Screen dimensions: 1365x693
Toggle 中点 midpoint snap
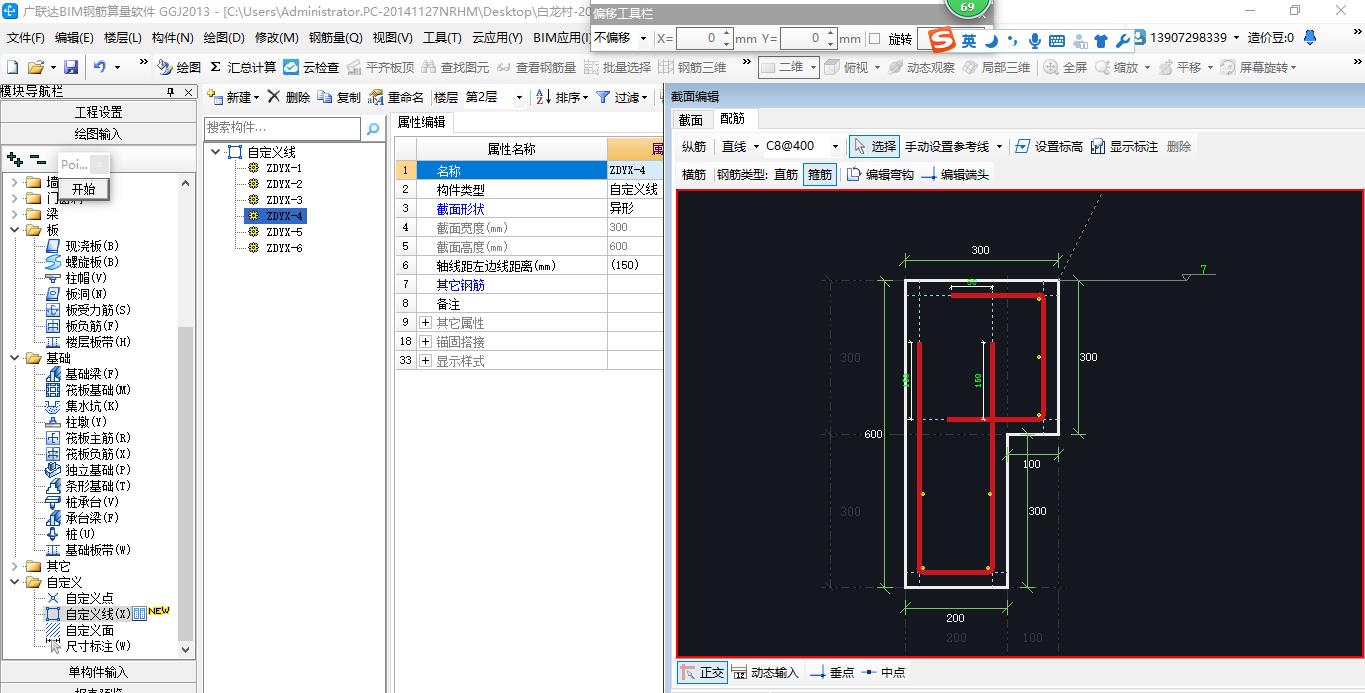883,672
